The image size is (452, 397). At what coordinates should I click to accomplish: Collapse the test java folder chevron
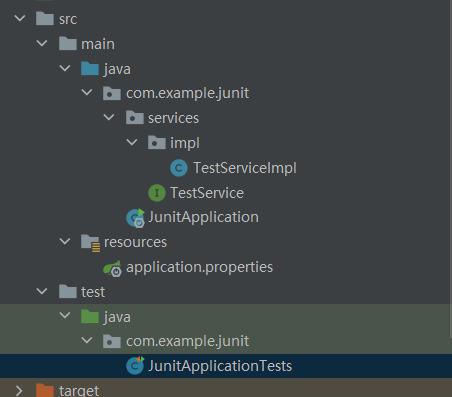point(65,316)
